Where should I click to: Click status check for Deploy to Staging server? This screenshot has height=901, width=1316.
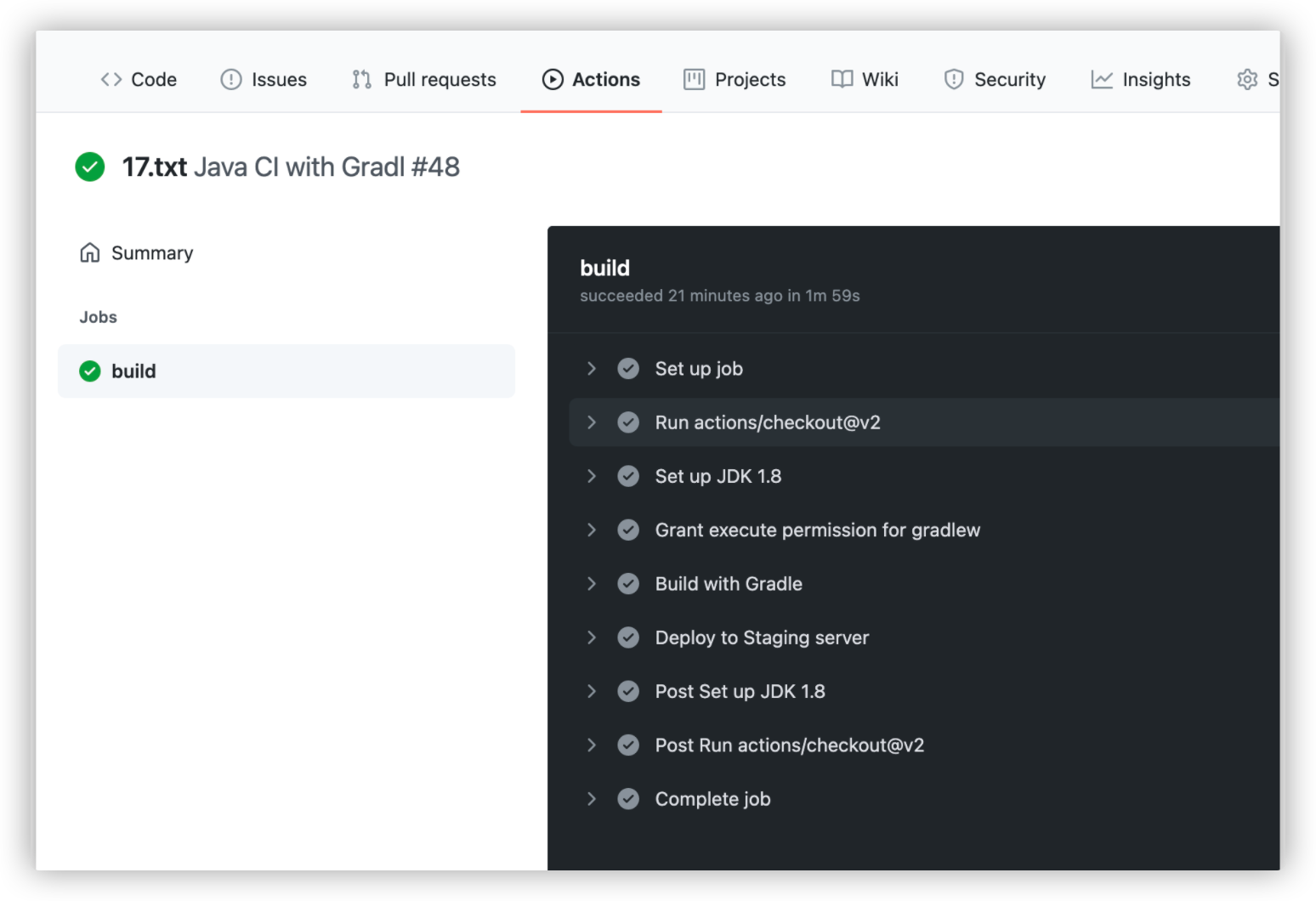(x=628, y=637)
